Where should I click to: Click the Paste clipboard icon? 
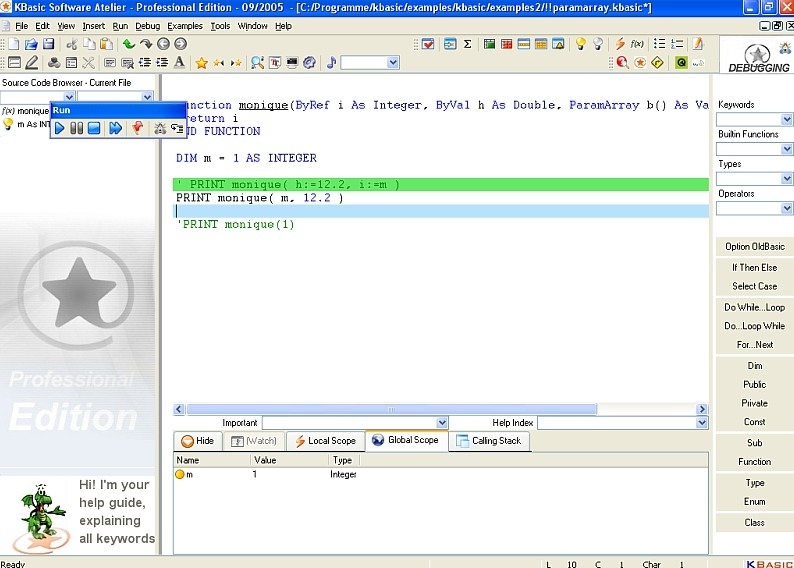point(106,44)
